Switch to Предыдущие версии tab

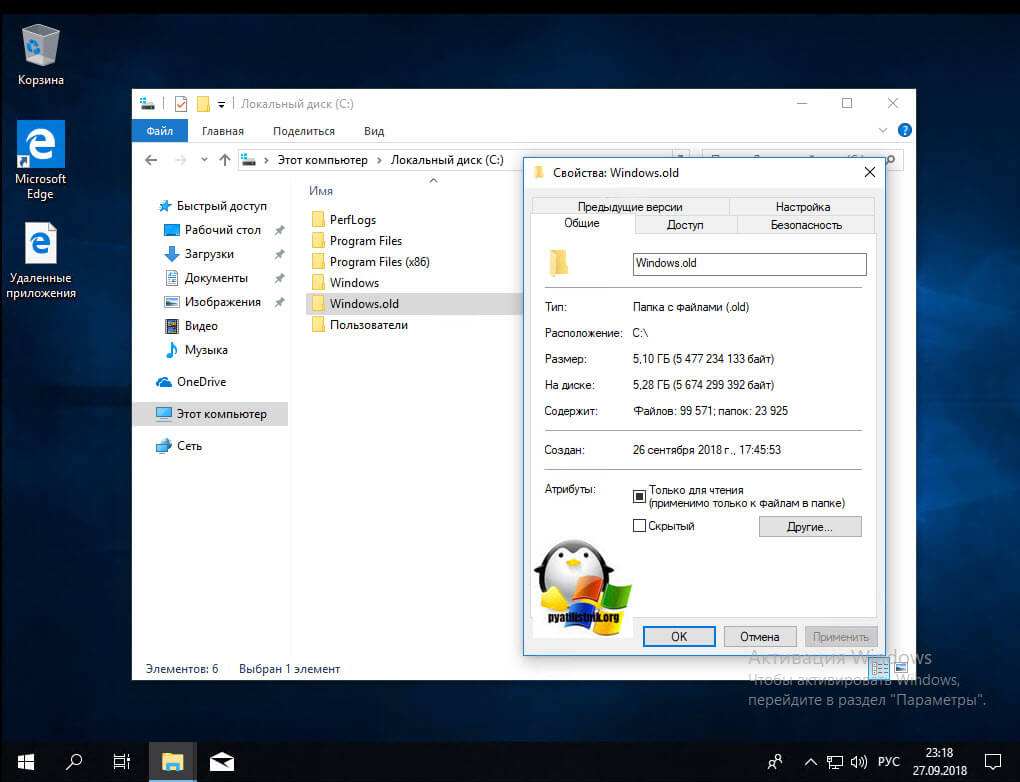coord(630,206)
